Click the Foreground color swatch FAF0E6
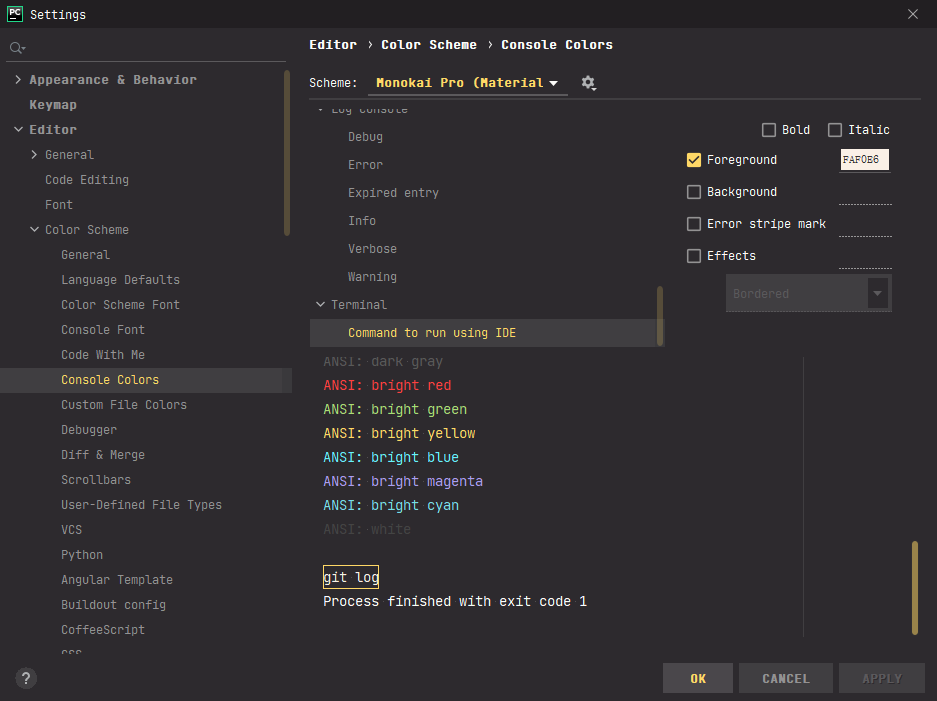 [864, 160]
